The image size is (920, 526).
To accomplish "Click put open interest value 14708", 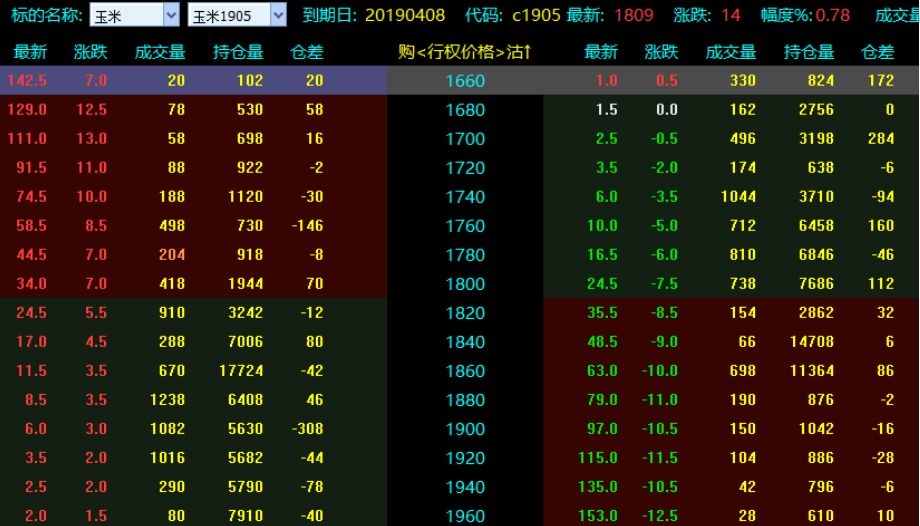I will click(811, 342).
